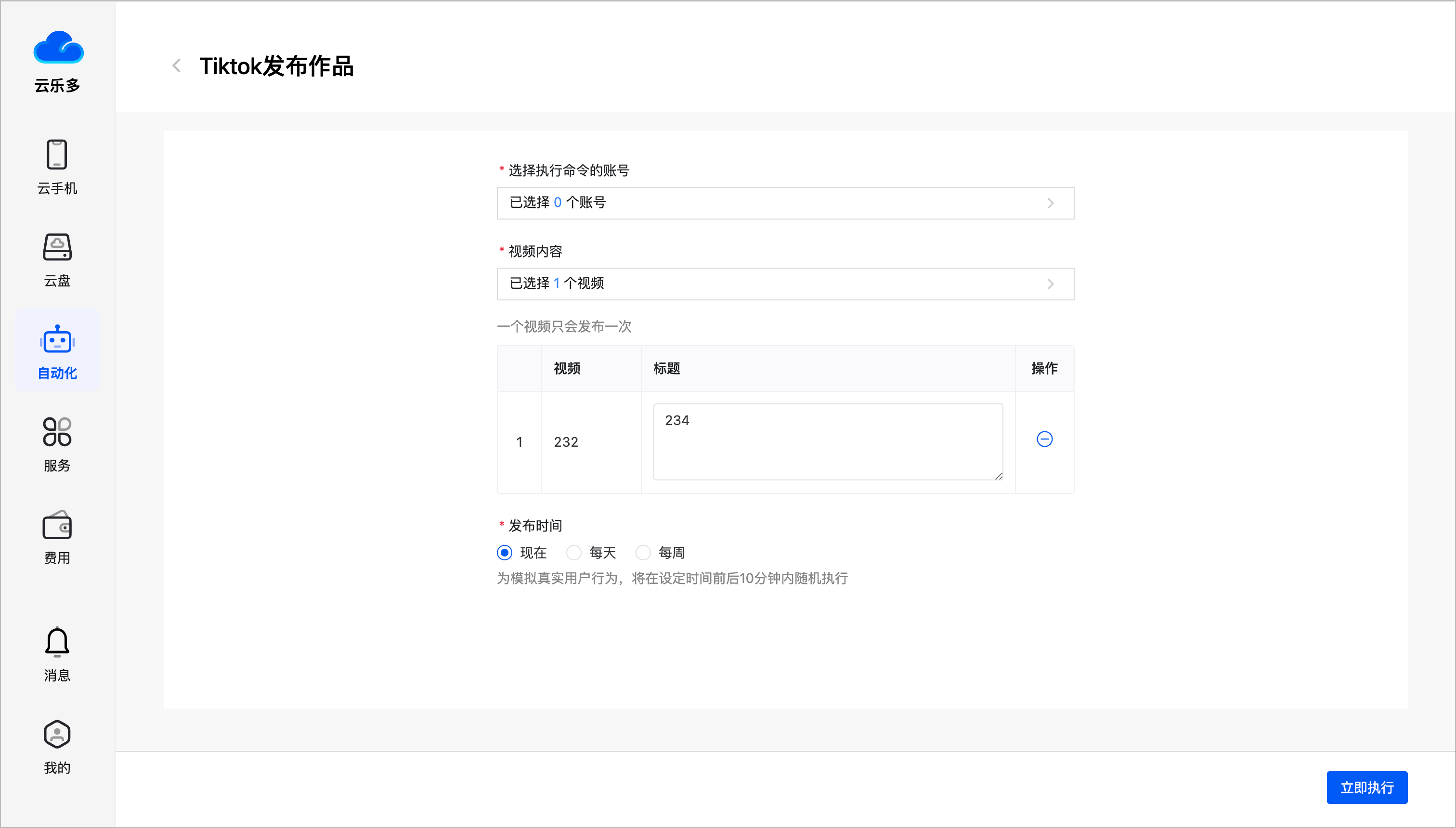Select the 自动化 robot icon
The image size is (1456, 828).
[x=57, y=339]
